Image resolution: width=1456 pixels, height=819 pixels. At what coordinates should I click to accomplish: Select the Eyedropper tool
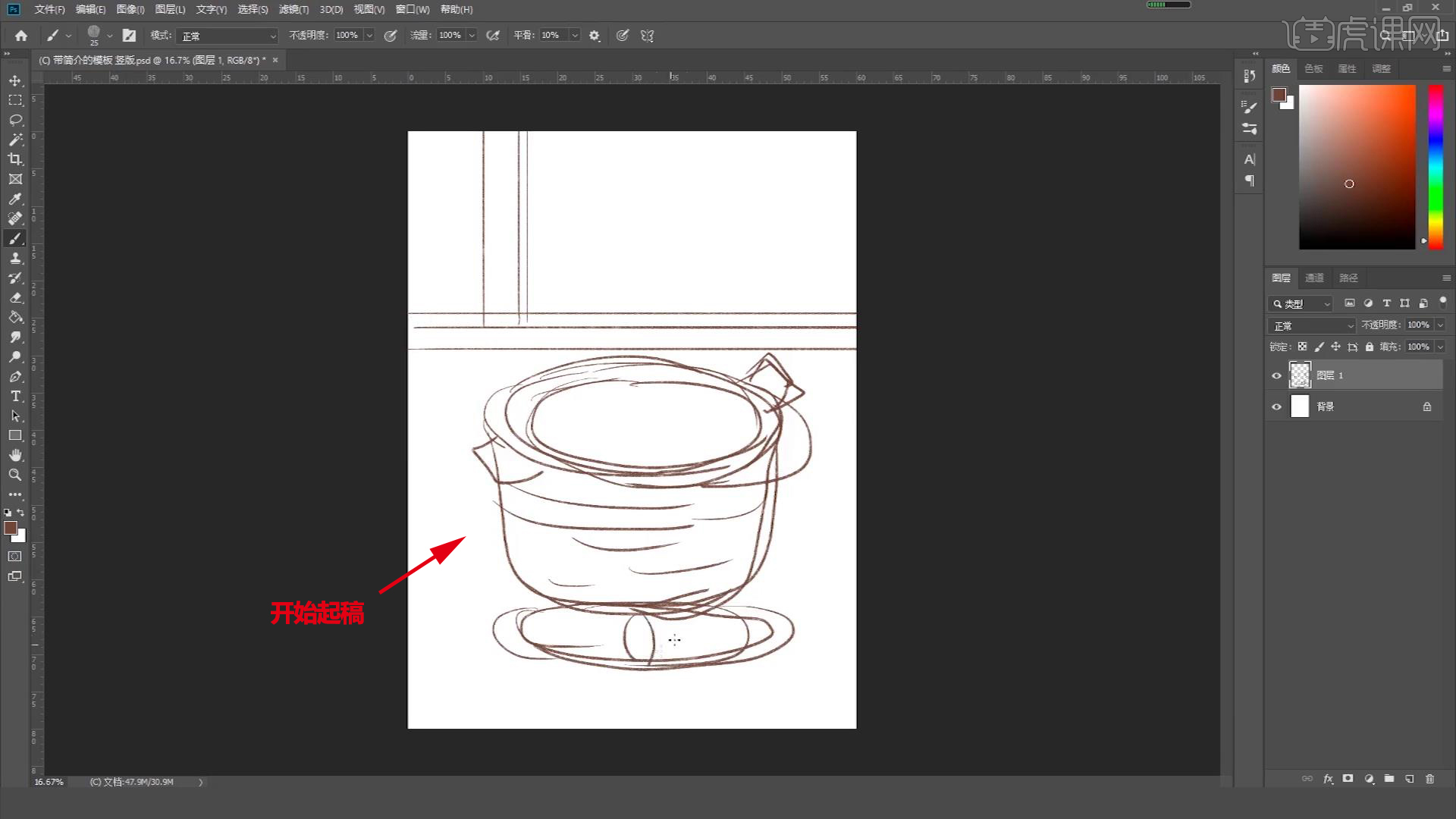[x=15, y=199]
